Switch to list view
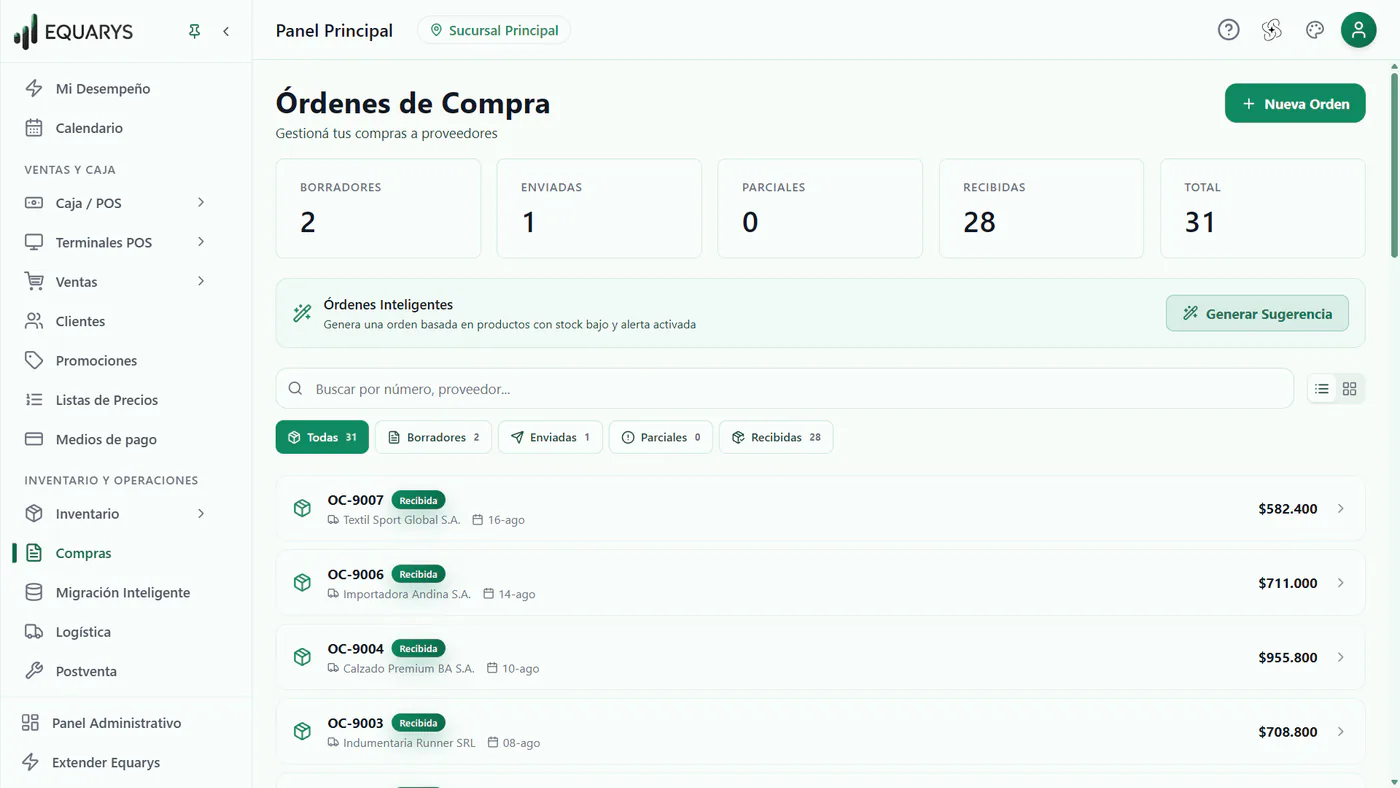The height and width of the screenshot is (788, 1400). tap(1322, 388)
